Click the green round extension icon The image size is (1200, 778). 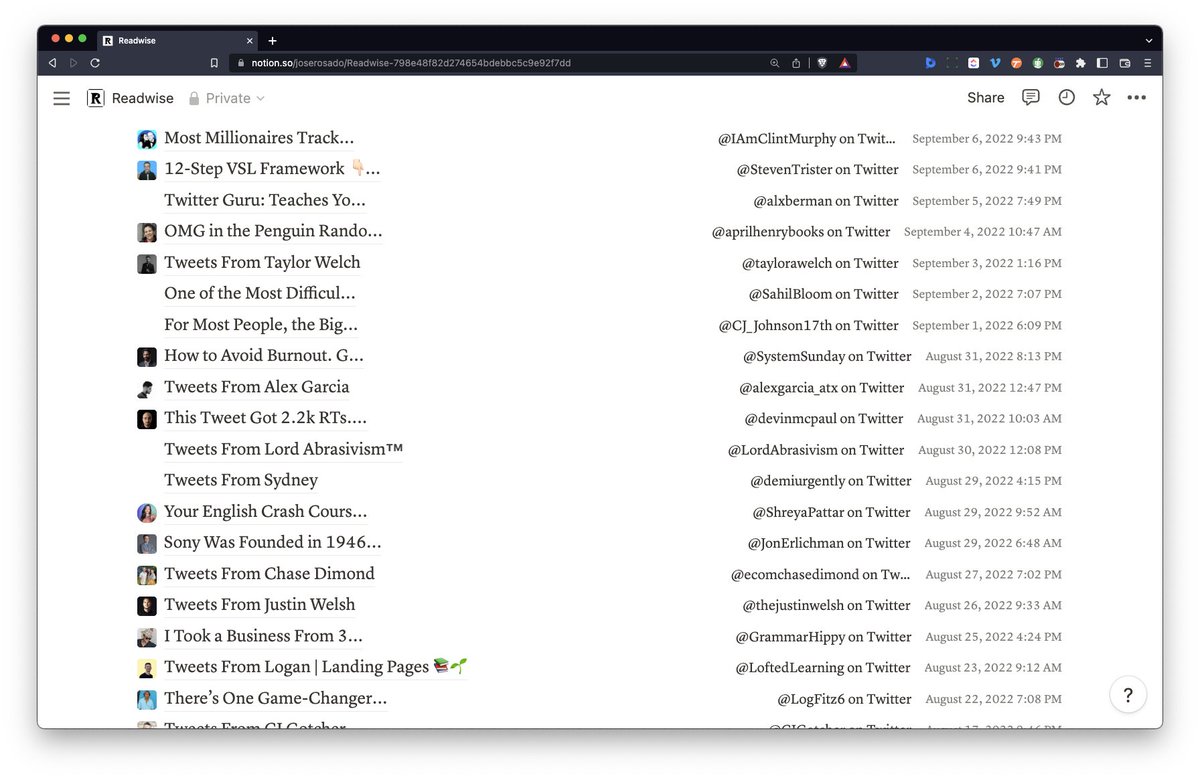1038,63
